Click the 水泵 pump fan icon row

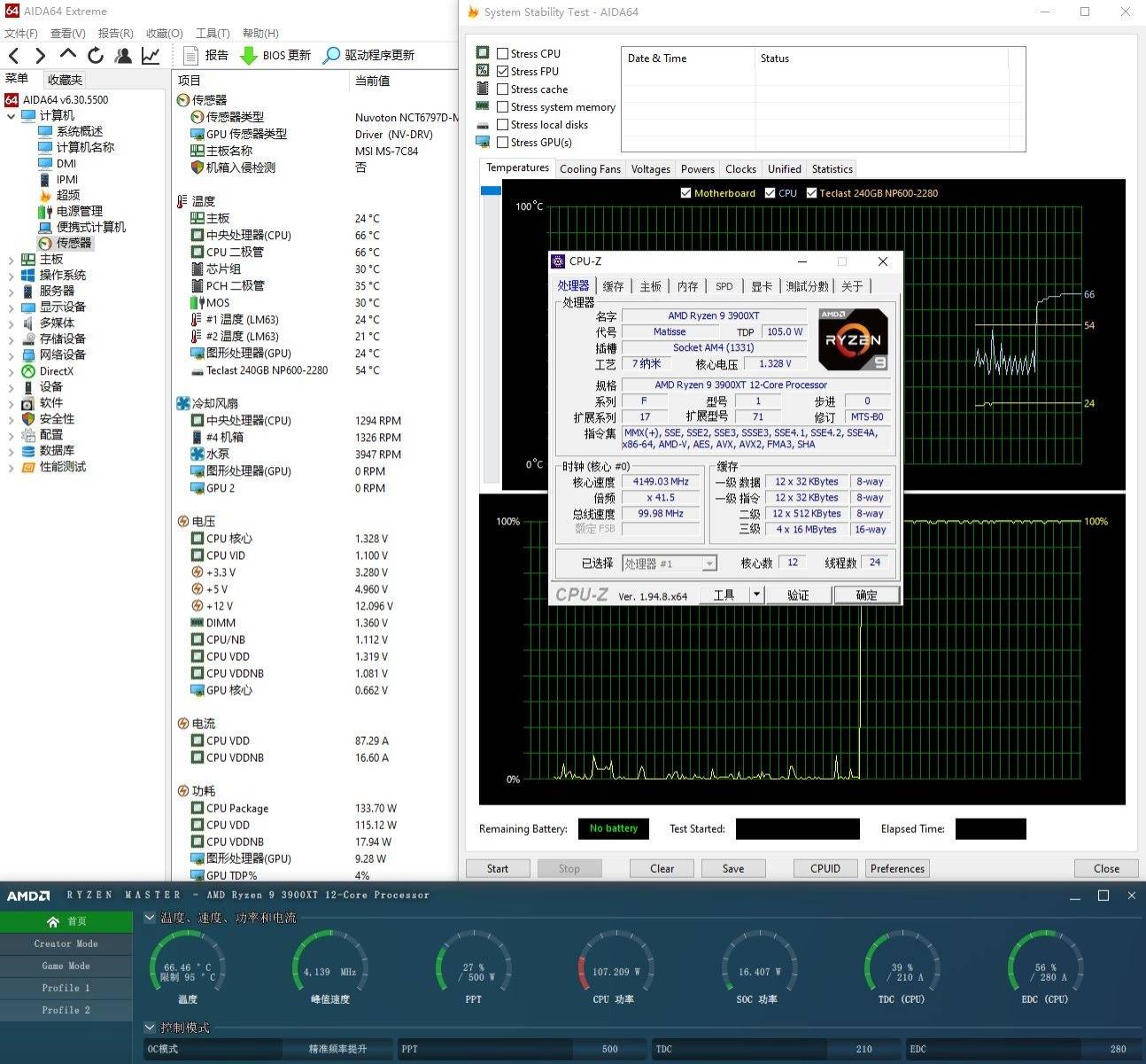click(x=197, y=454)
